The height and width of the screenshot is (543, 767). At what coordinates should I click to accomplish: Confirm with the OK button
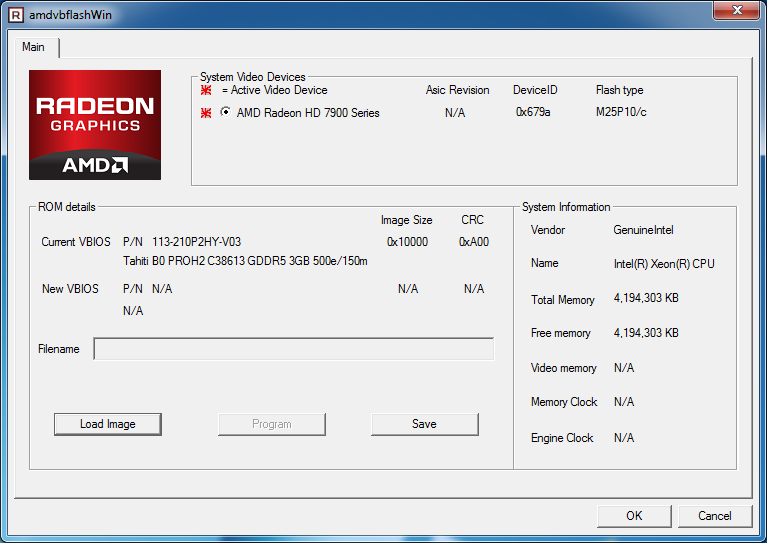pyautogui.click(x=634, y=516)
